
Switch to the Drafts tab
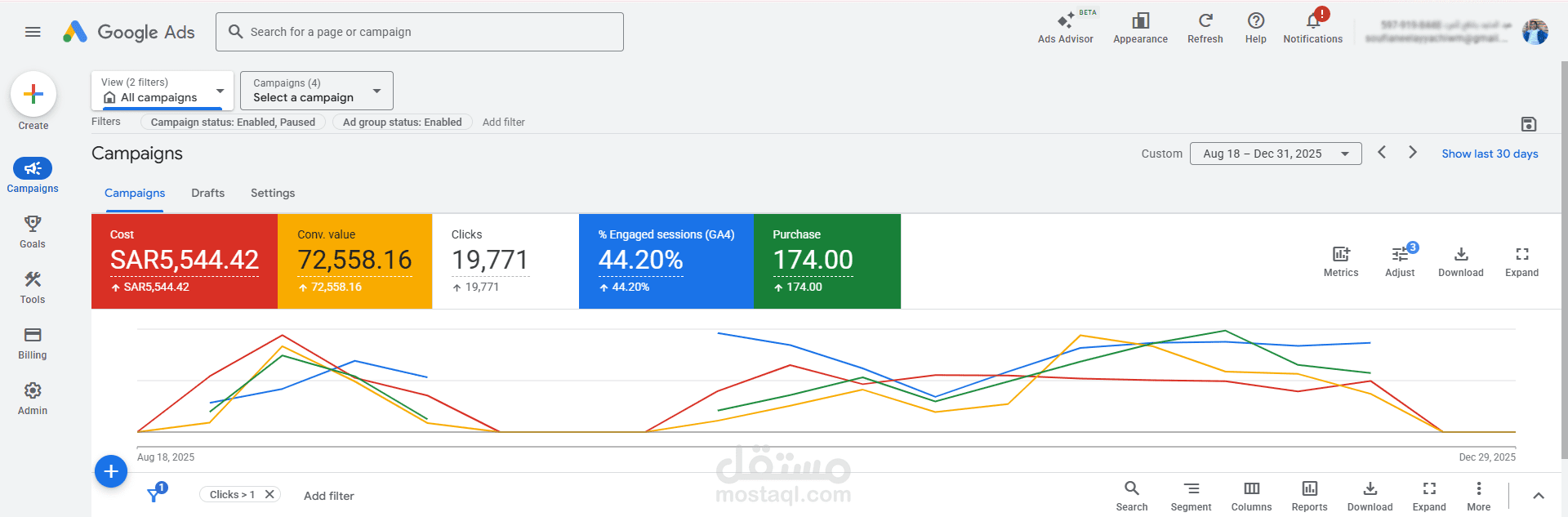click(208, 194)
